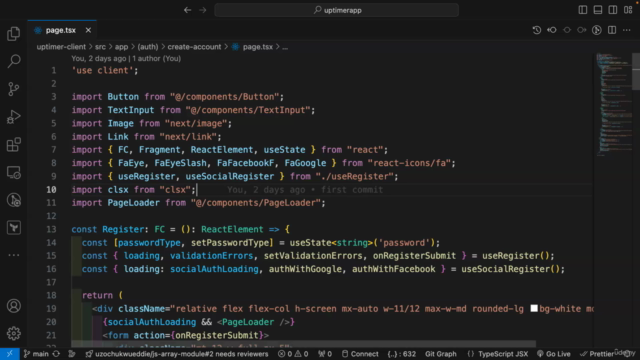Toggle the secondary side bar layout
The width and height of the screenshot is (640, 360).
point(613,10)
